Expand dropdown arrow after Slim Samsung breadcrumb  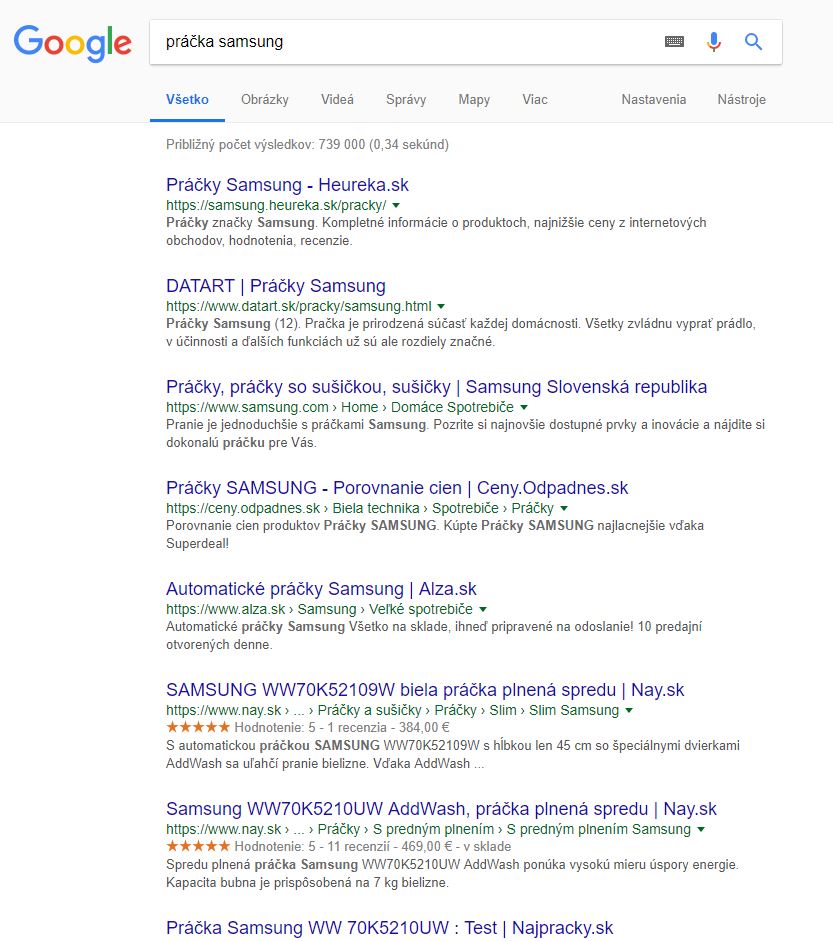pos(629,711)
